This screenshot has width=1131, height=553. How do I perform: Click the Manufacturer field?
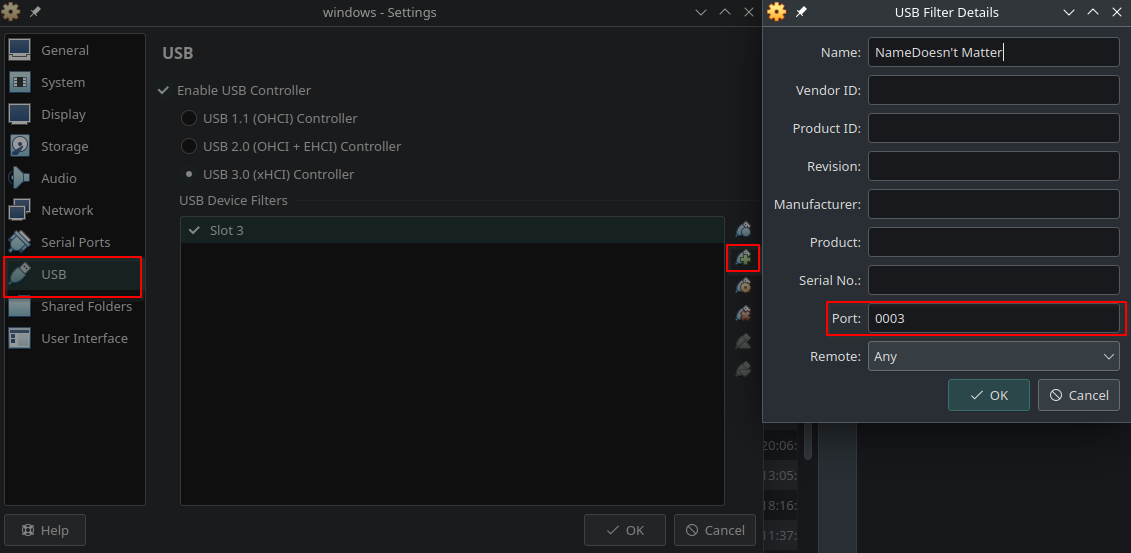coord(993,204)
